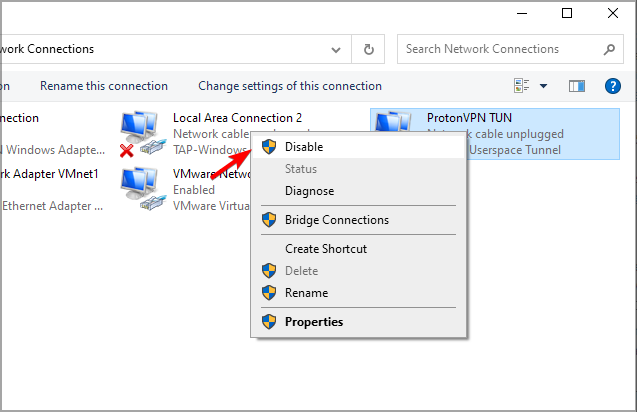Viewport: 637px width, 412px height.
Task: Expand the view options dropdown arrow
Action: pos(543,86)
